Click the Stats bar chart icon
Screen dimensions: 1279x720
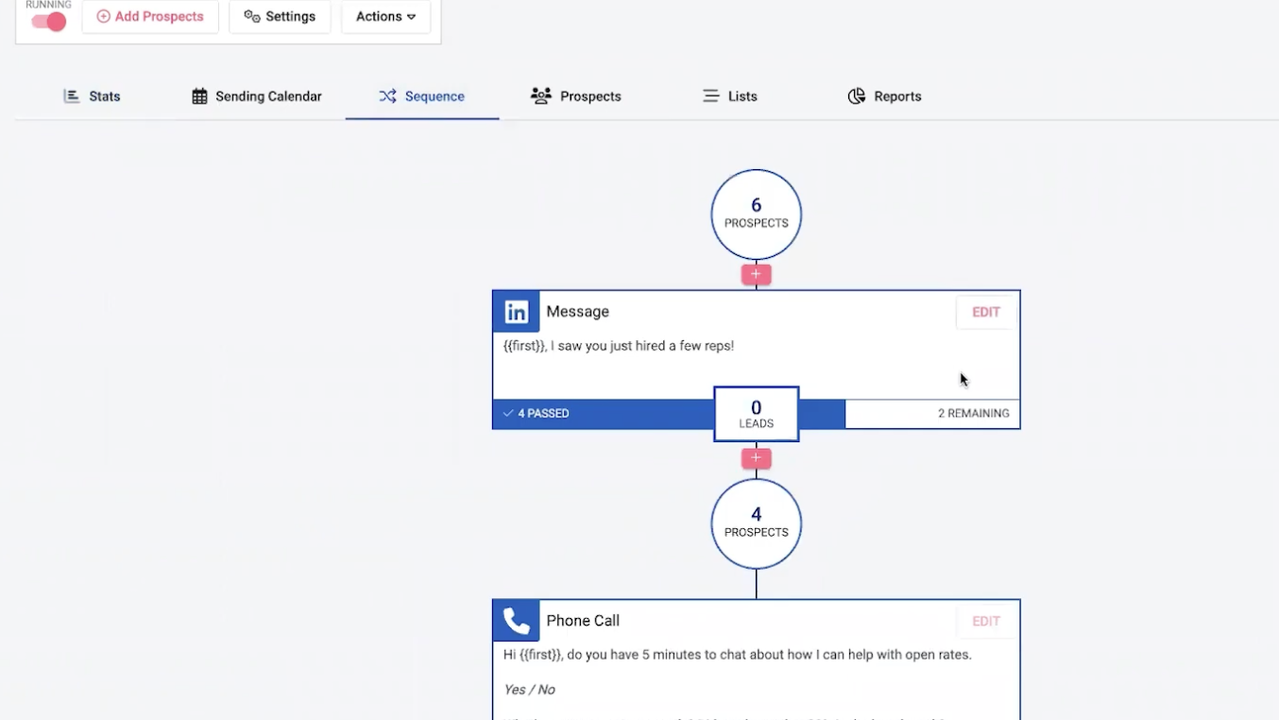pos(71,96)
